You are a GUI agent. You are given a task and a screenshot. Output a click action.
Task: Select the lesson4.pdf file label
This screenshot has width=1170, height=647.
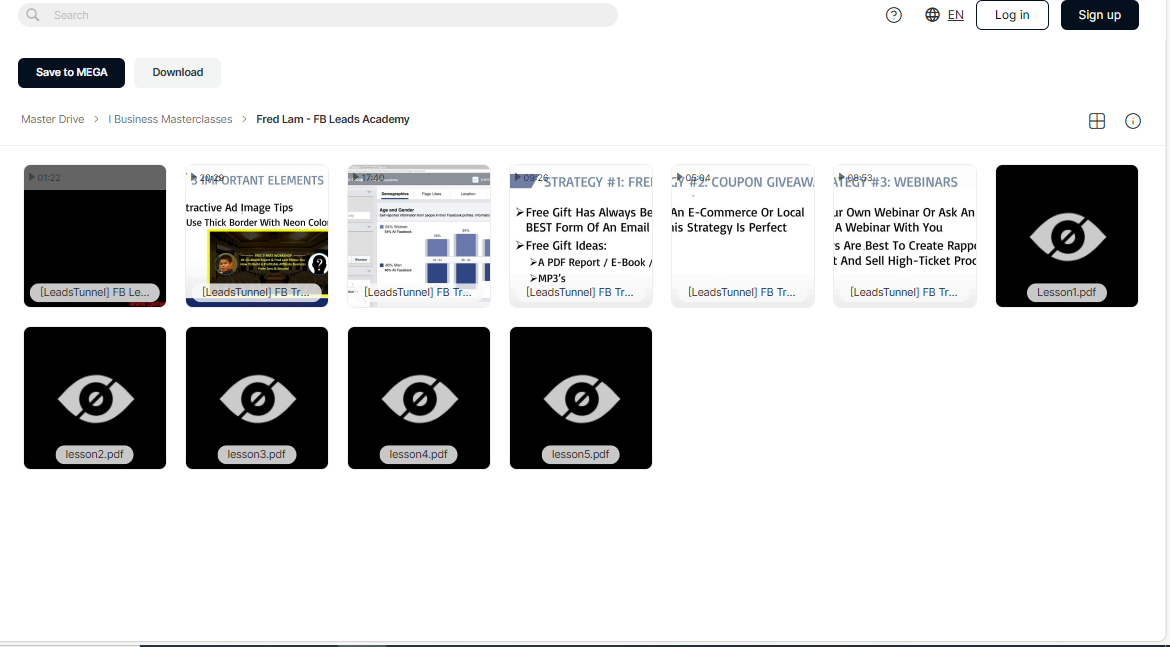(419, 454)
